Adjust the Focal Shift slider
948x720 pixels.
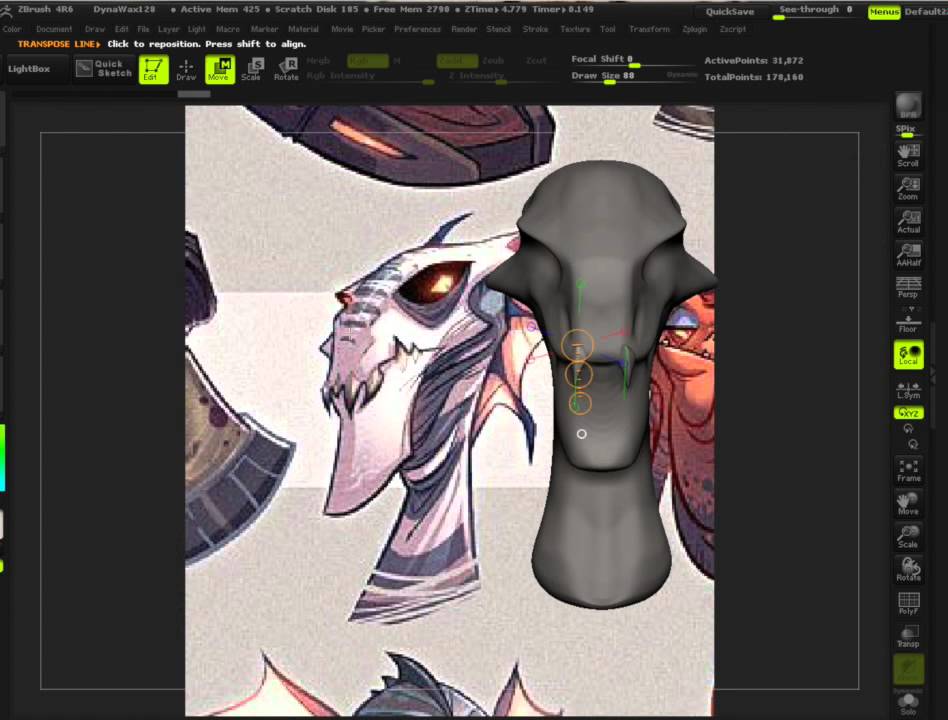coord(632,60)
